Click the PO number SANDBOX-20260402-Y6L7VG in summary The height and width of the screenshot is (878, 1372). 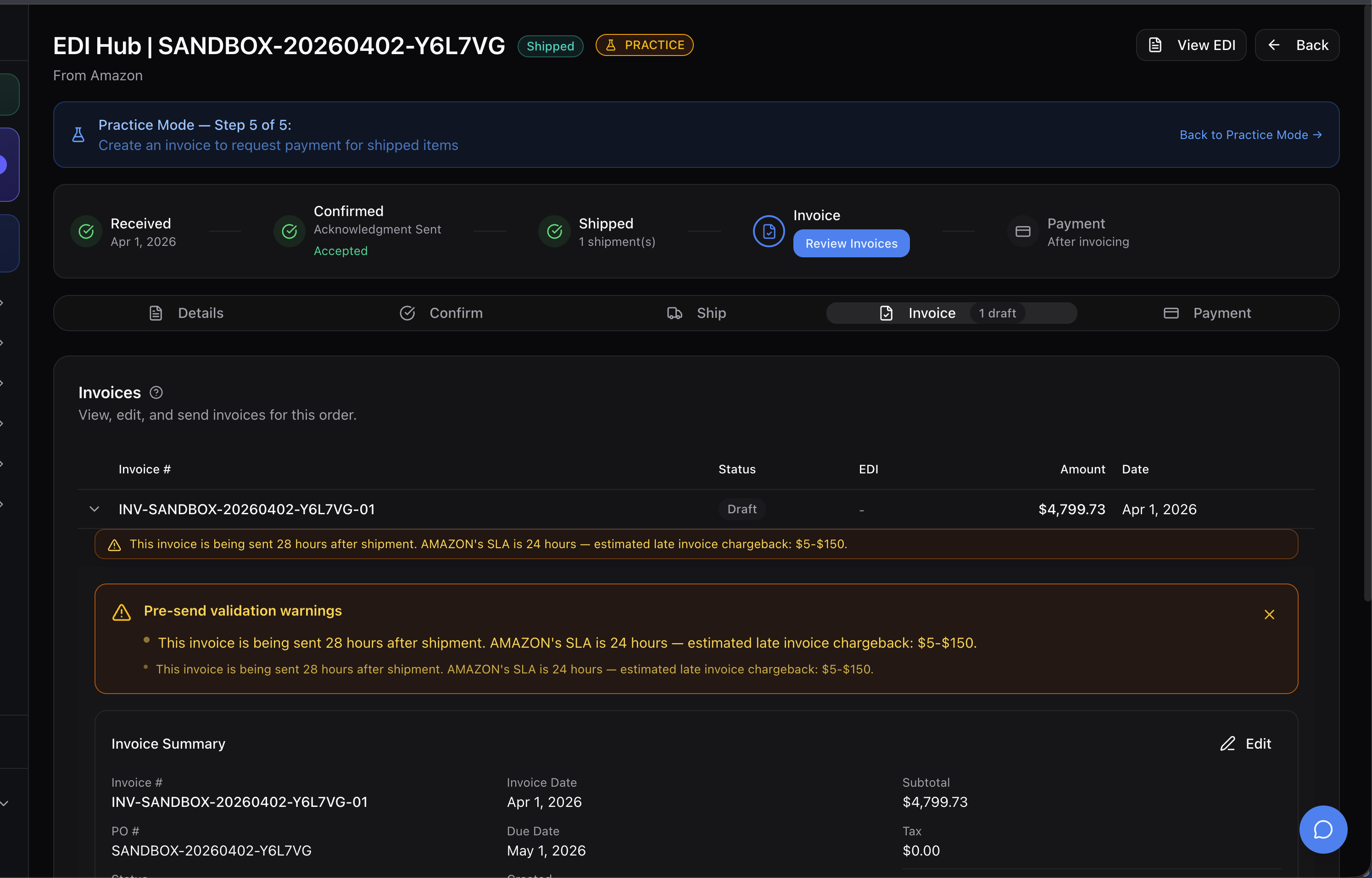pyautogui.click(x=211, y=850)
